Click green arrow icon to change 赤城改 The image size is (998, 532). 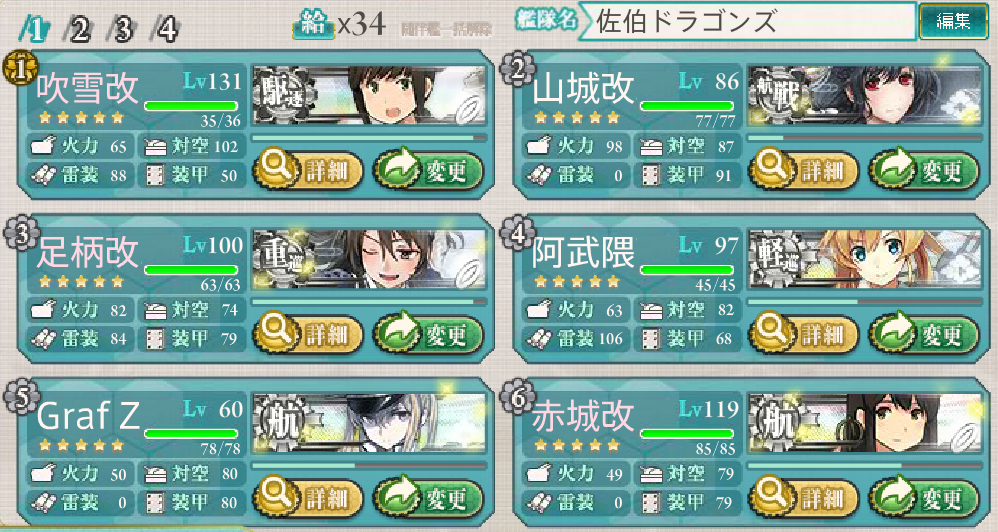pyautogui.click(x=892, y=497)
